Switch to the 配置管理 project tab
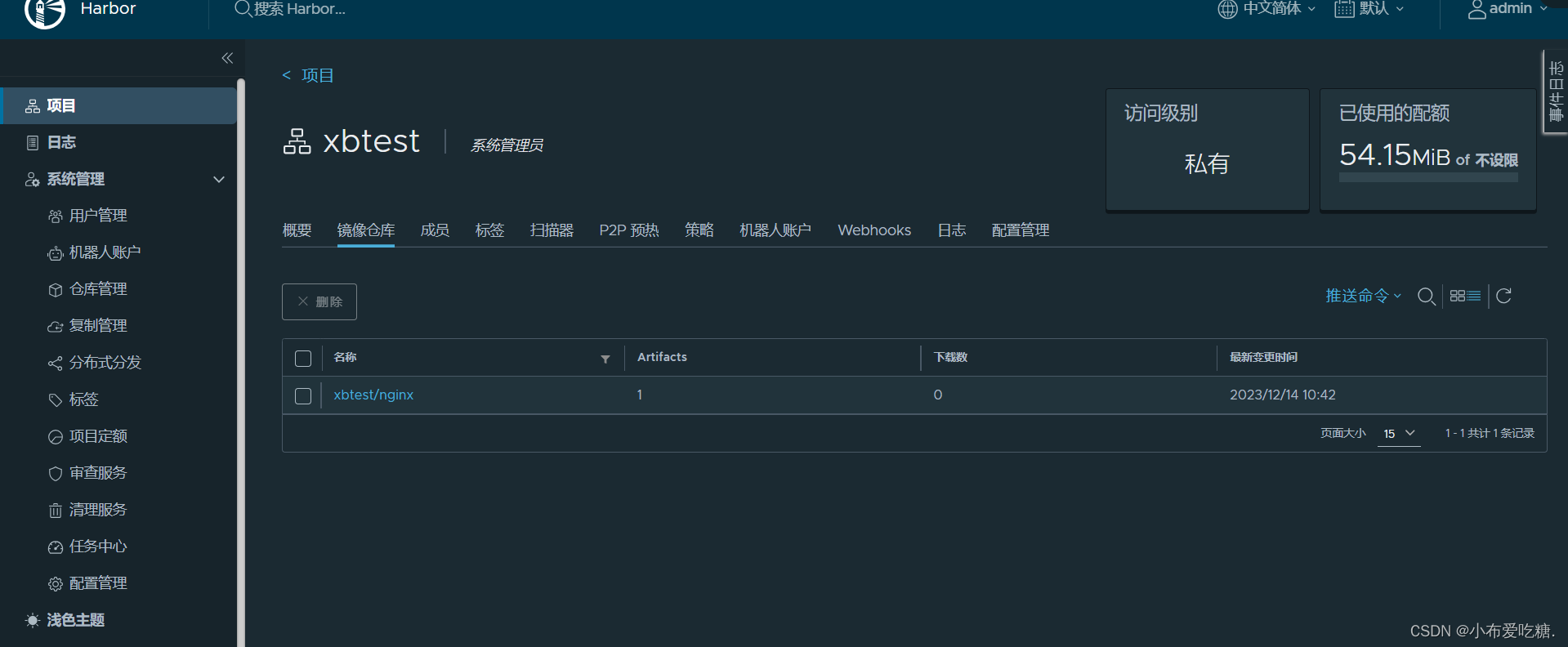1568x647 pixels. (x=1021, y=230)
